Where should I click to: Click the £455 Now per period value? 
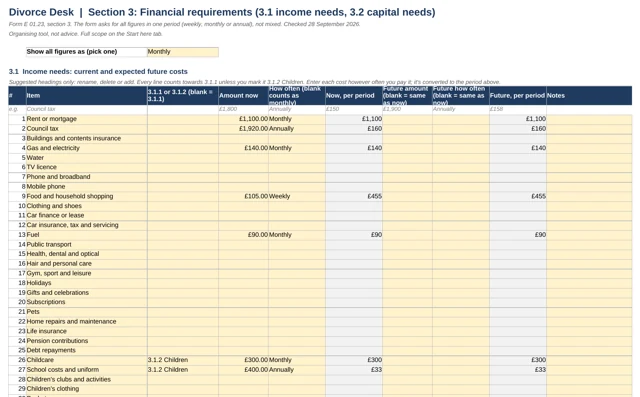[x=354, y=196]
